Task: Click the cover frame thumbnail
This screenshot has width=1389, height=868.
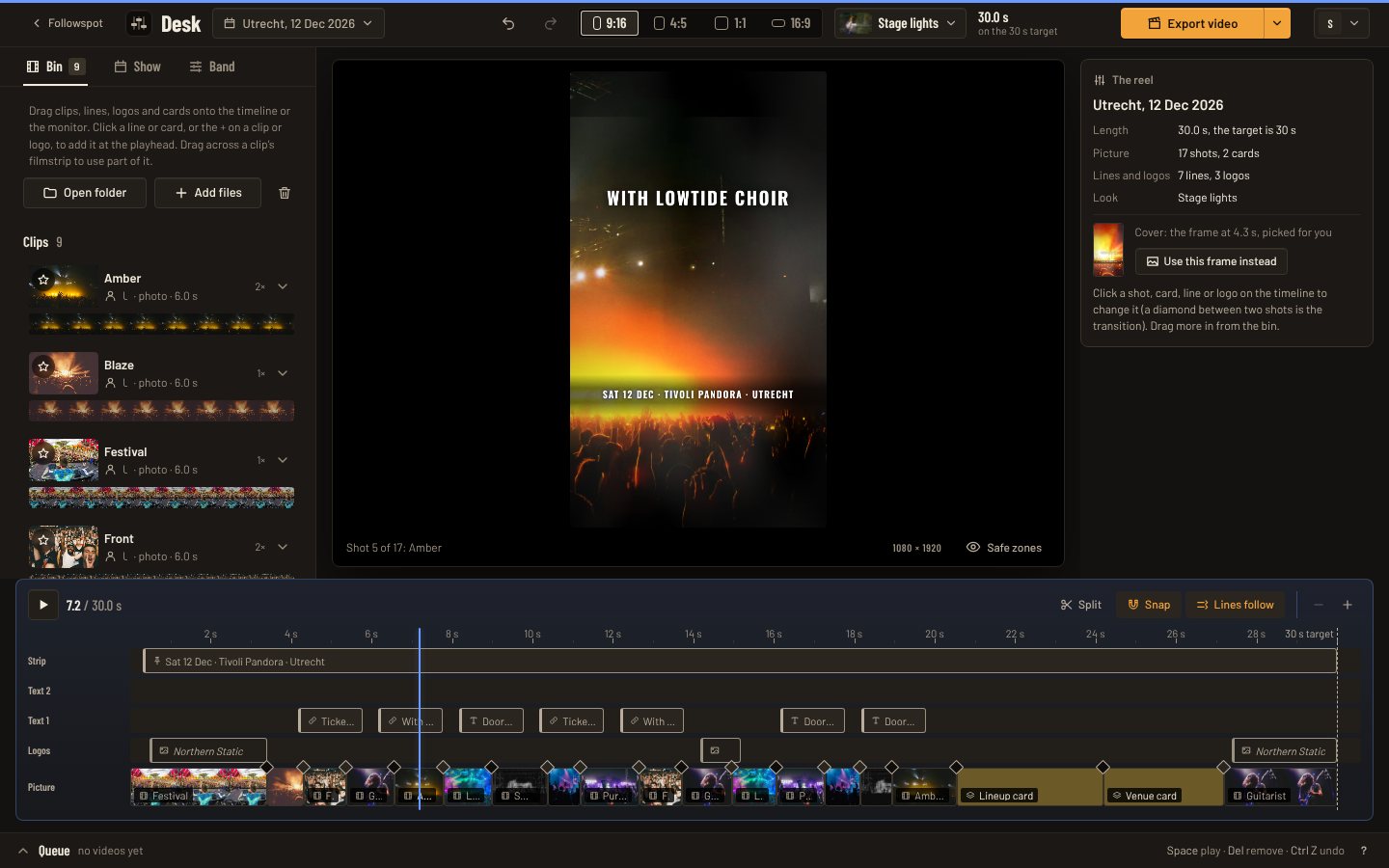Action: pos(1108,250)
